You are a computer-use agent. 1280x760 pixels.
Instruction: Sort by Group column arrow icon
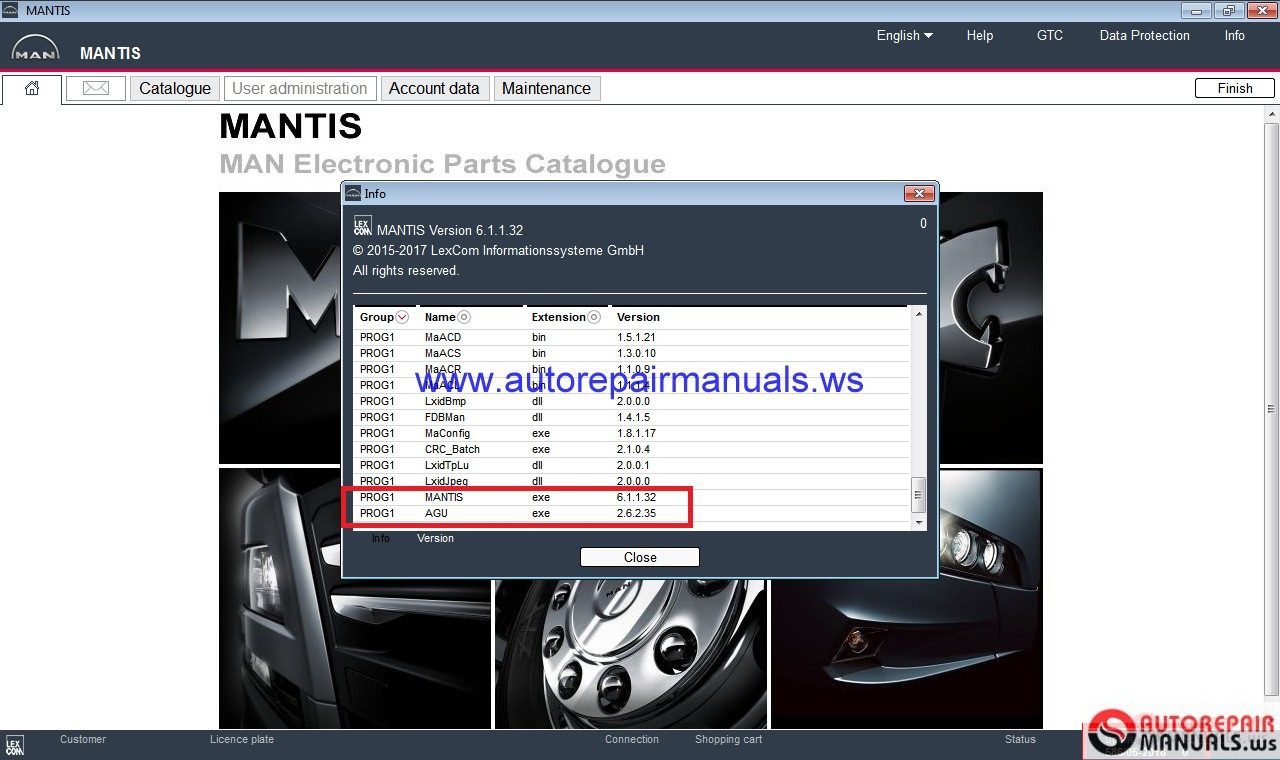click(x=402, y=317)
